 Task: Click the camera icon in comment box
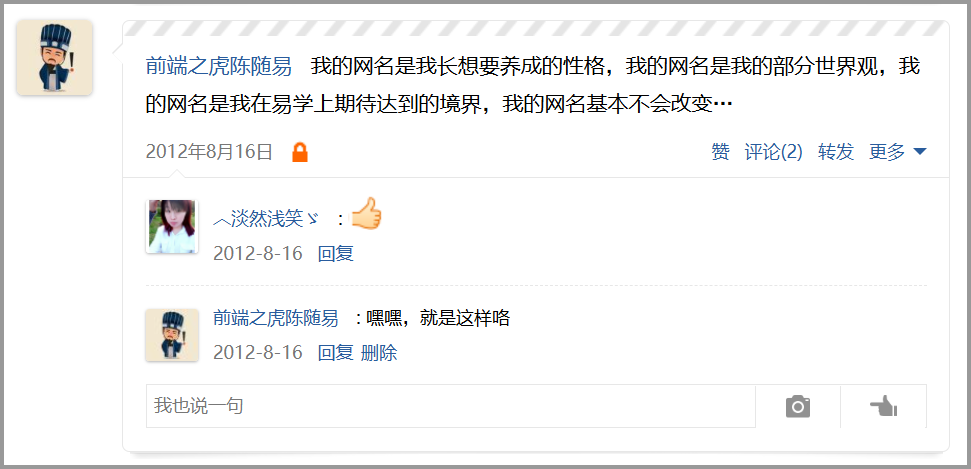[798, 406]
